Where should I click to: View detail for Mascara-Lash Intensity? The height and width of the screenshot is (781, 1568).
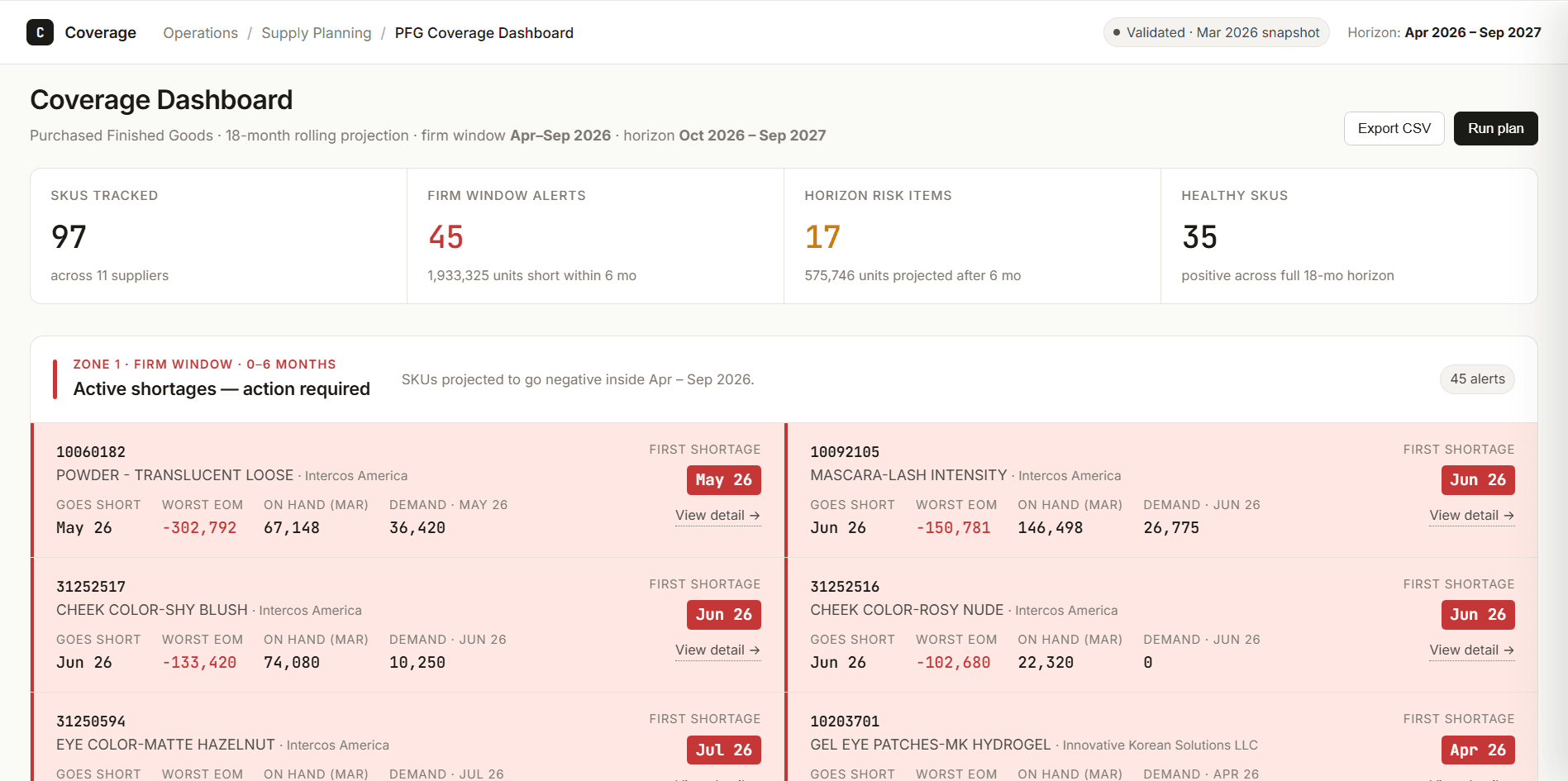pos(1472,516)
